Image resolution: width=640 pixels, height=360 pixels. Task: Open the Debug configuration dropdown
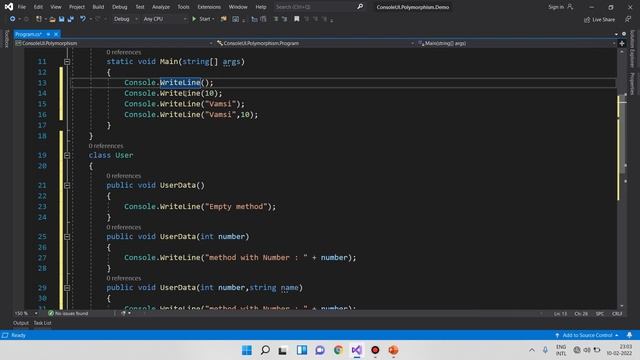125,19
